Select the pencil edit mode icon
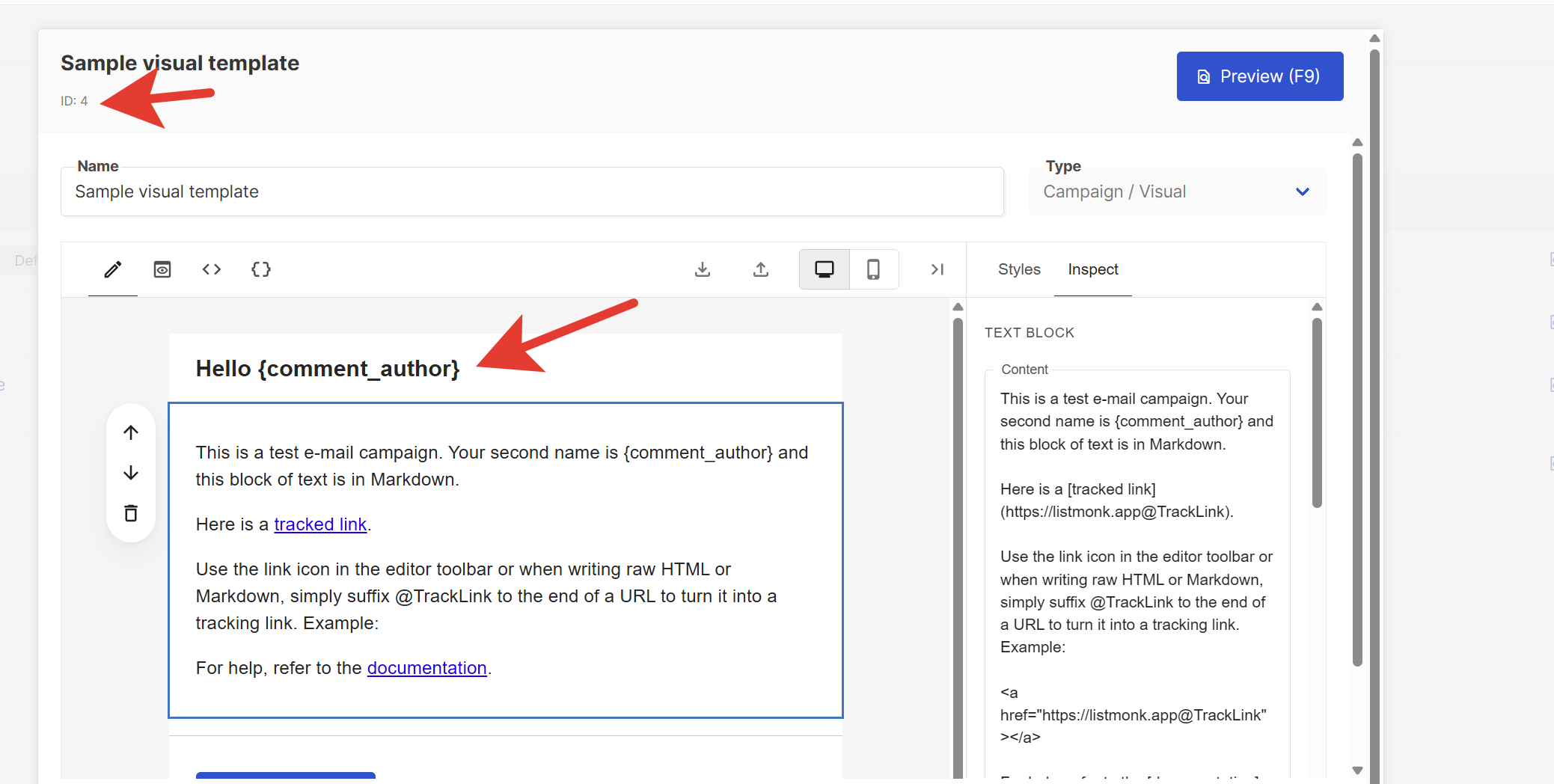The image size is (1554, 784). coord(113,269)
